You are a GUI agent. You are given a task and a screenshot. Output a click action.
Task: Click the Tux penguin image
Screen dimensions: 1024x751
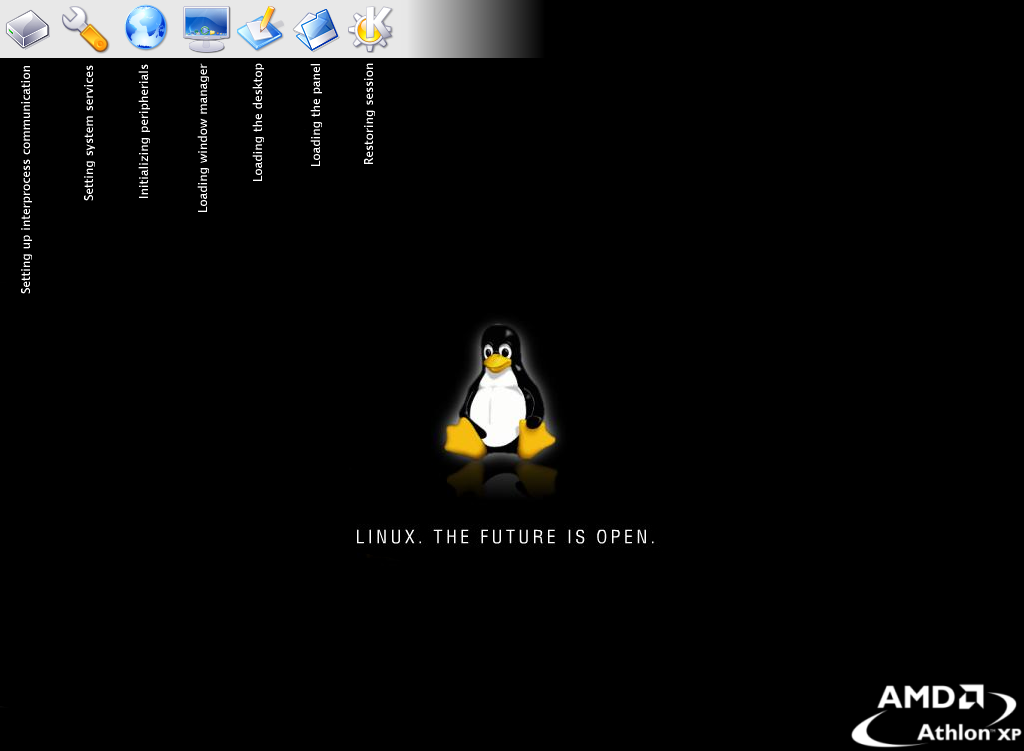coord(501,392)
